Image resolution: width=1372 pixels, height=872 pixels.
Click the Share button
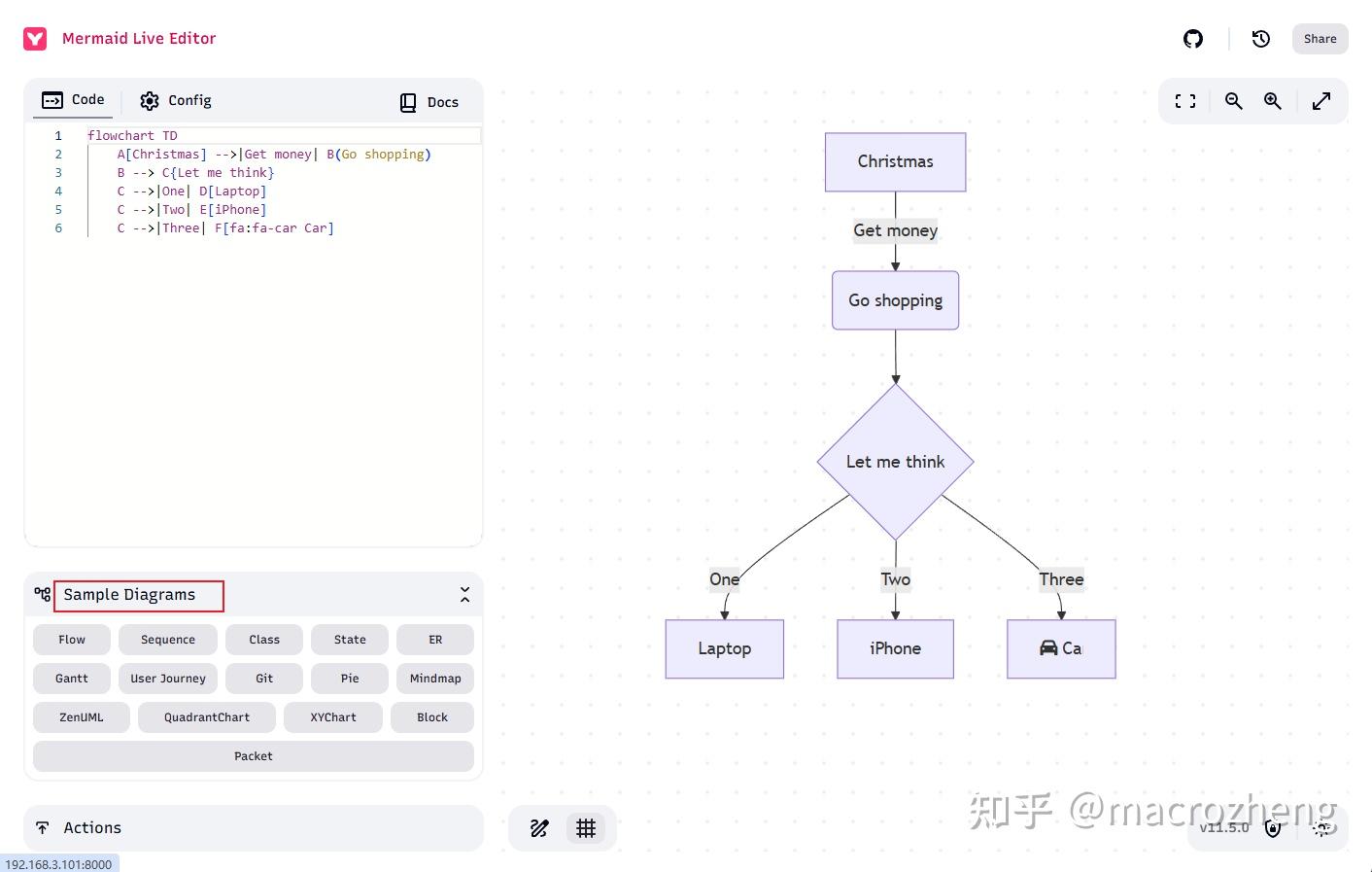coord(1320,39)
